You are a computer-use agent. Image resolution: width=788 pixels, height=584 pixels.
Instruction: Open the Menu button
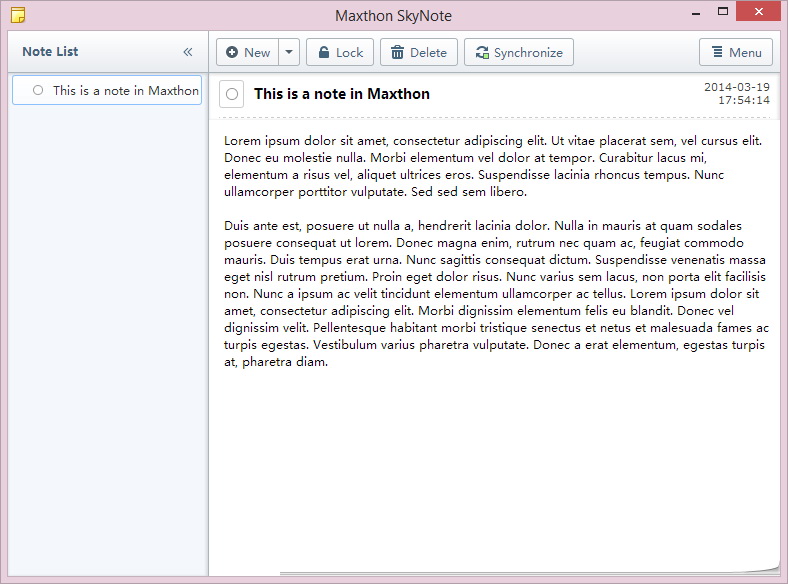(736, 52)
